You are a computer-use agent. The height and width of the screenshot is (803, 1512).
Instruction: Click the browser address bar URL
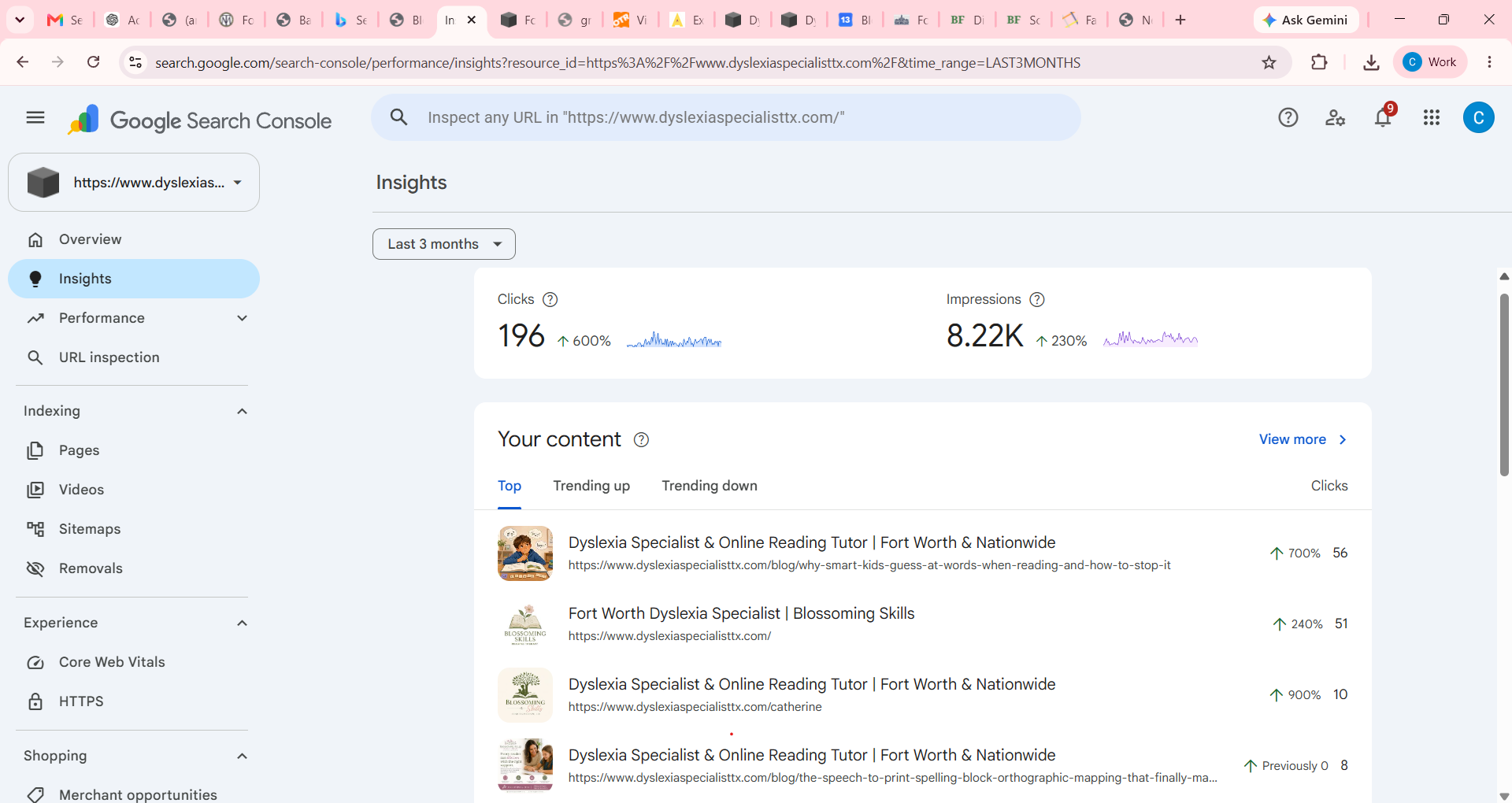click(617, 62)
